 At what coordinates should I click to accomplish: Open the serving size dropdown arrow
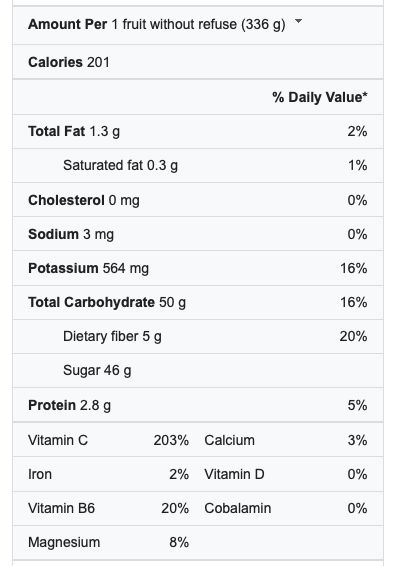point(298,22)
